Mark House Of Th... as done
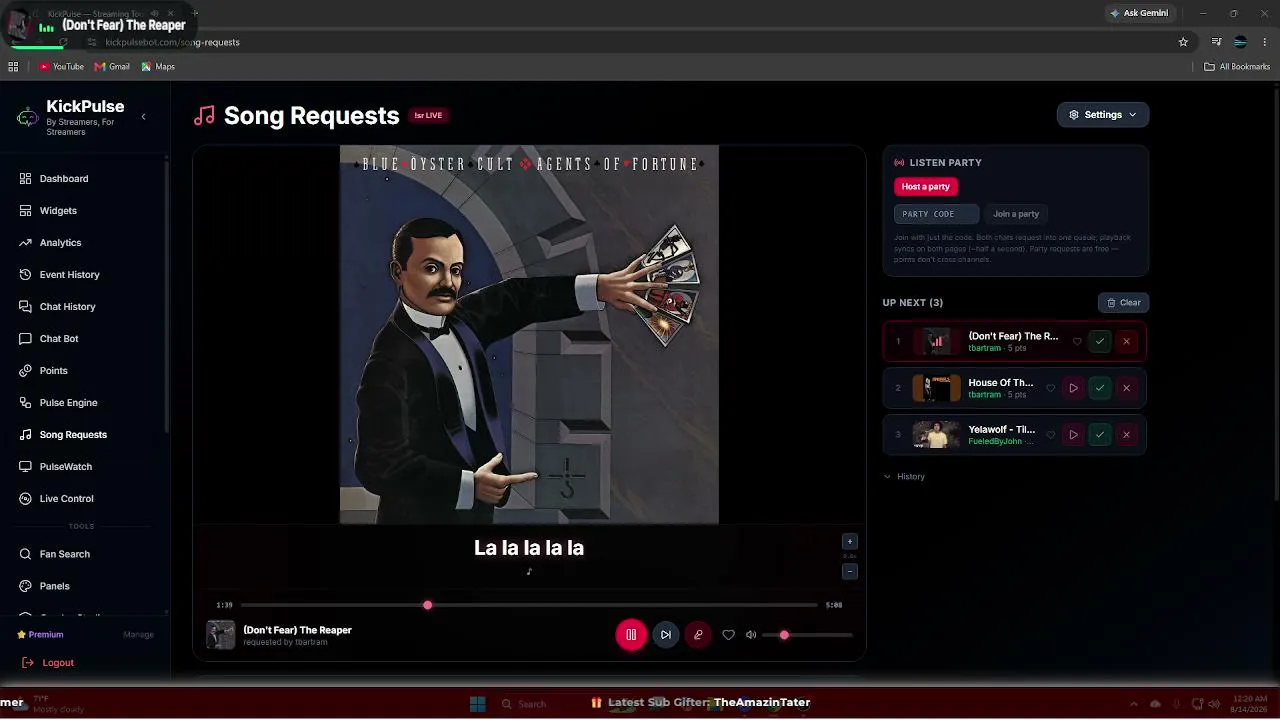This screenshot has height=720, width=1280. coord(1100,388)
